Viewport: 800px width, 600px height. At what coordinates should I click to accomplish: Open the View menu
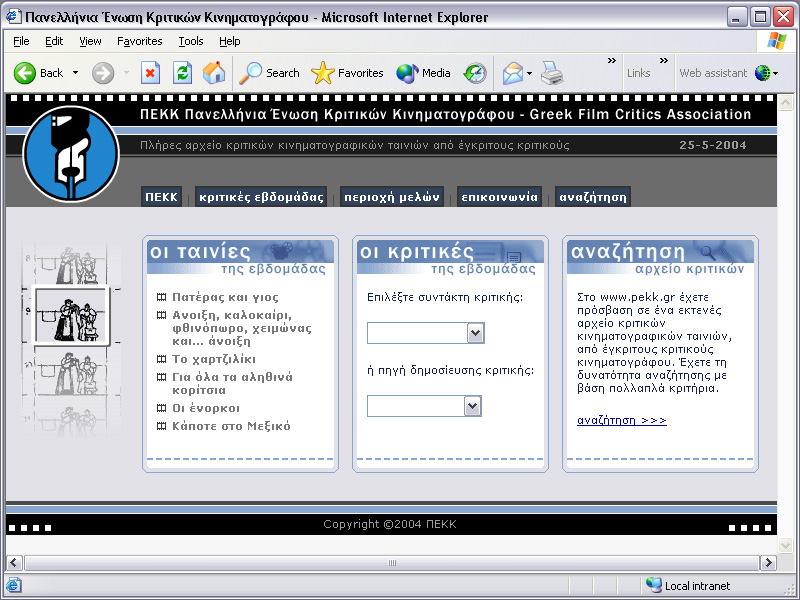coord(90,41)
